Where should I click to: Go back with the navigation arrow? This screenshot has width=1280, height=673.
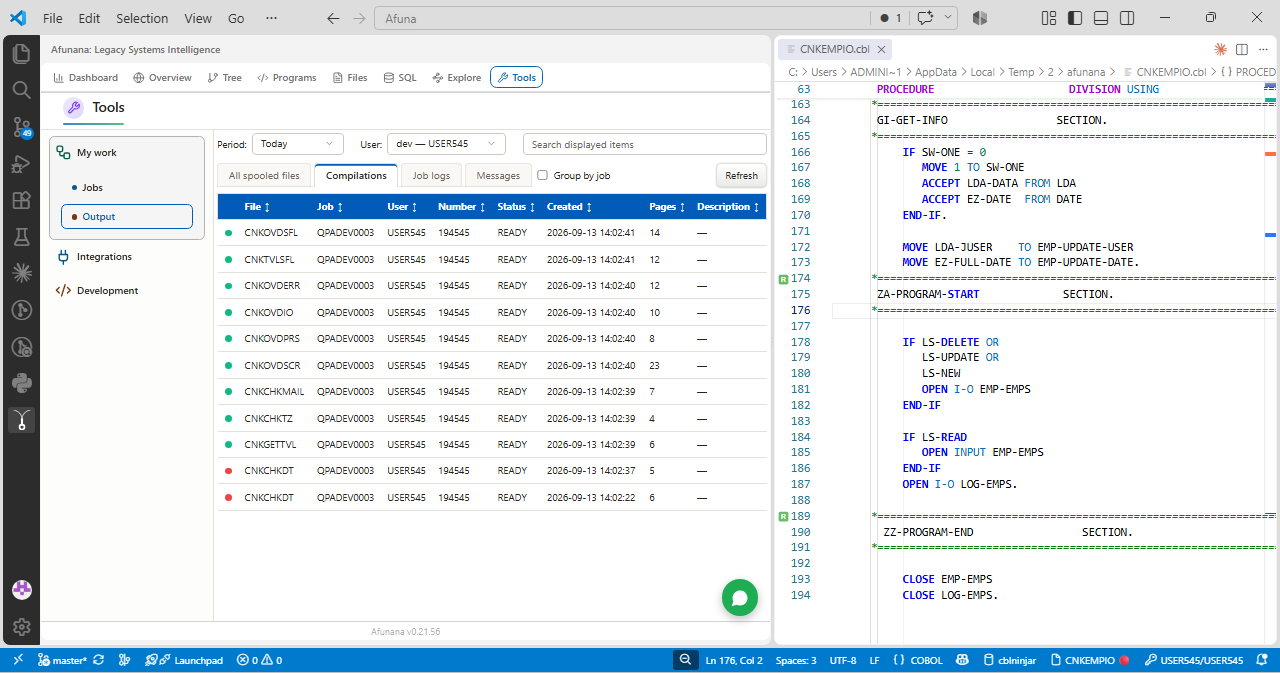tap(333, 18)
